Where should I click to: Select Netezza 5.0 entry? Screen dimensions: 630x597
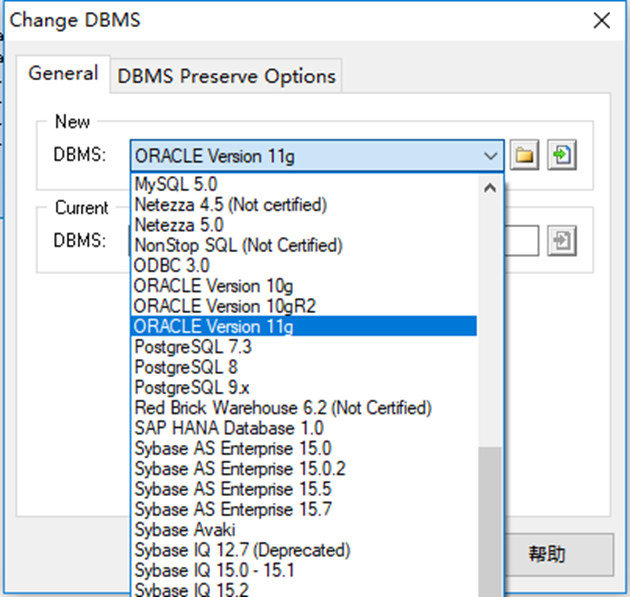[304, 225]
